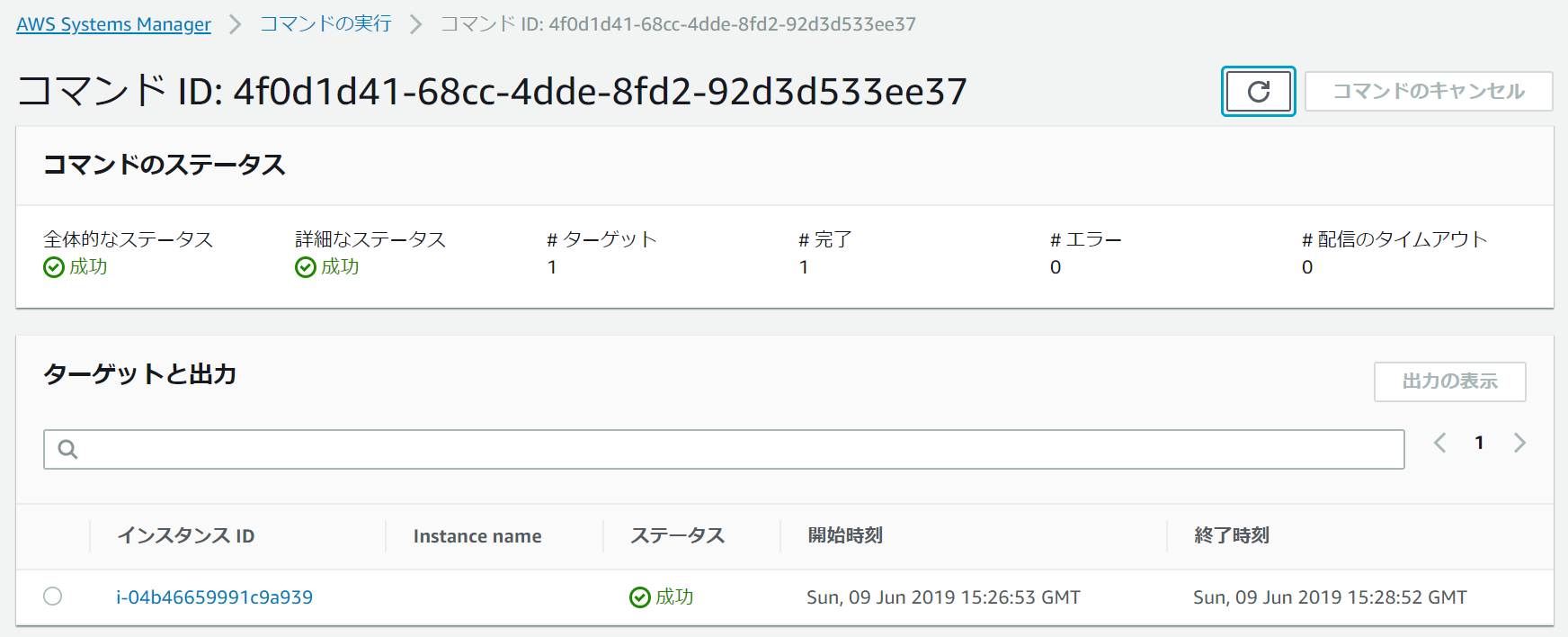Select page number 1 in pagination
Image resolution: width=1568 pixels, height=637 pixels.
[x=1480, y=443]
